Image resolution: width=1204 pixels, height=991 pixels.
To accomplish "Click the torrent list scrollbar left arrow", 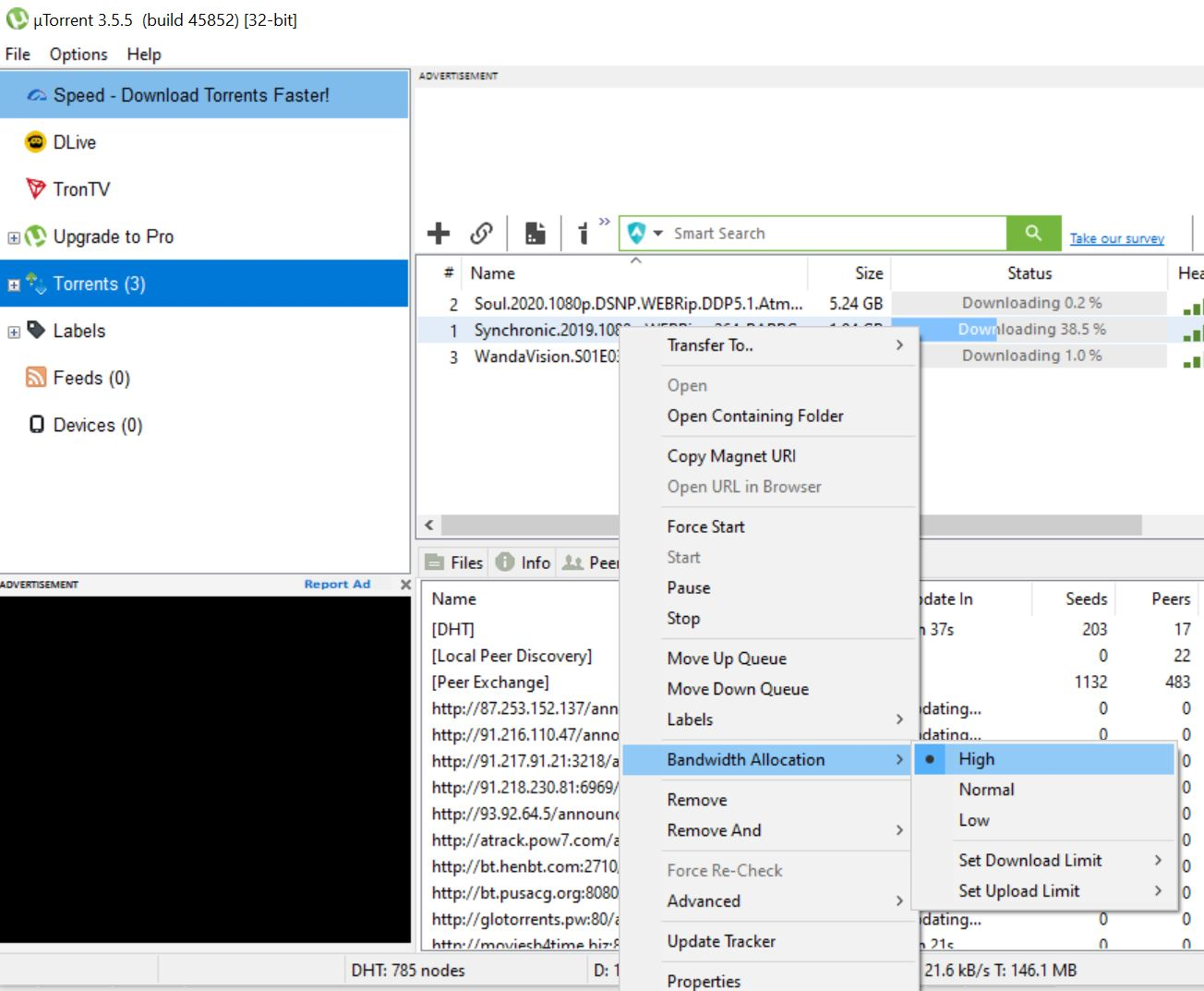I will (429, 525).
